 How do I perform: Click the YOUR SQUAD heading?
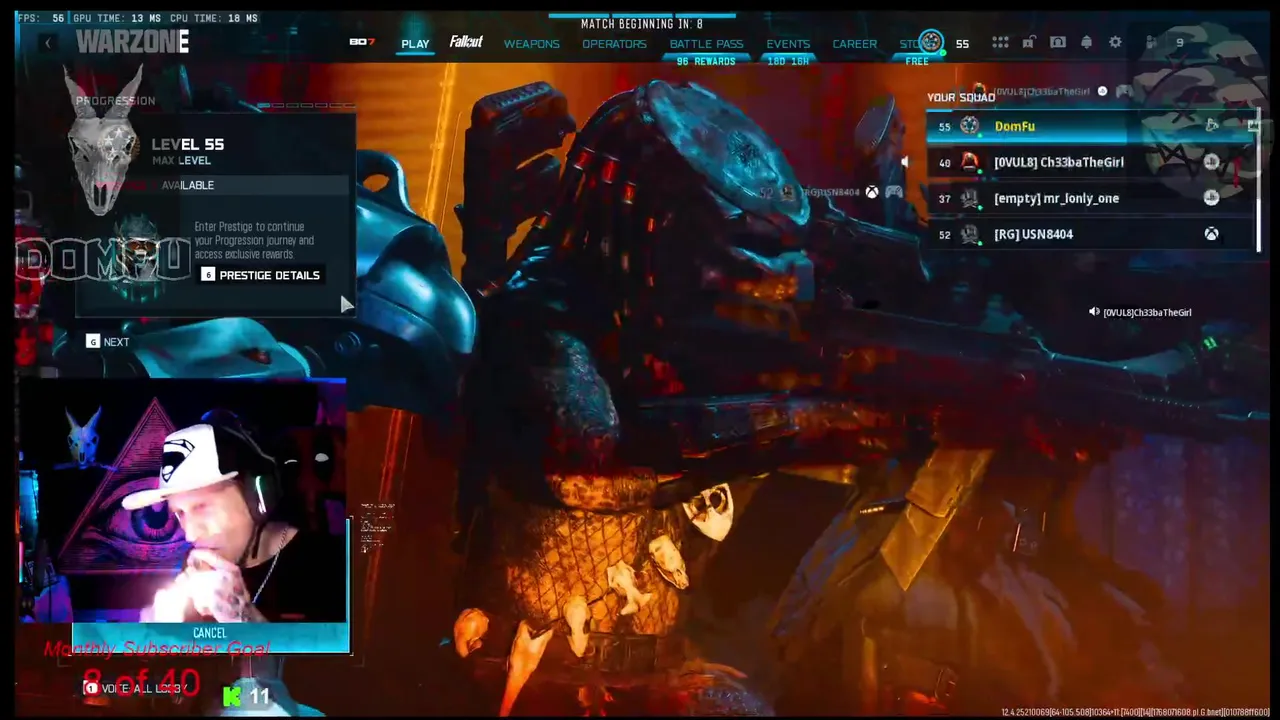pos(961,97)
